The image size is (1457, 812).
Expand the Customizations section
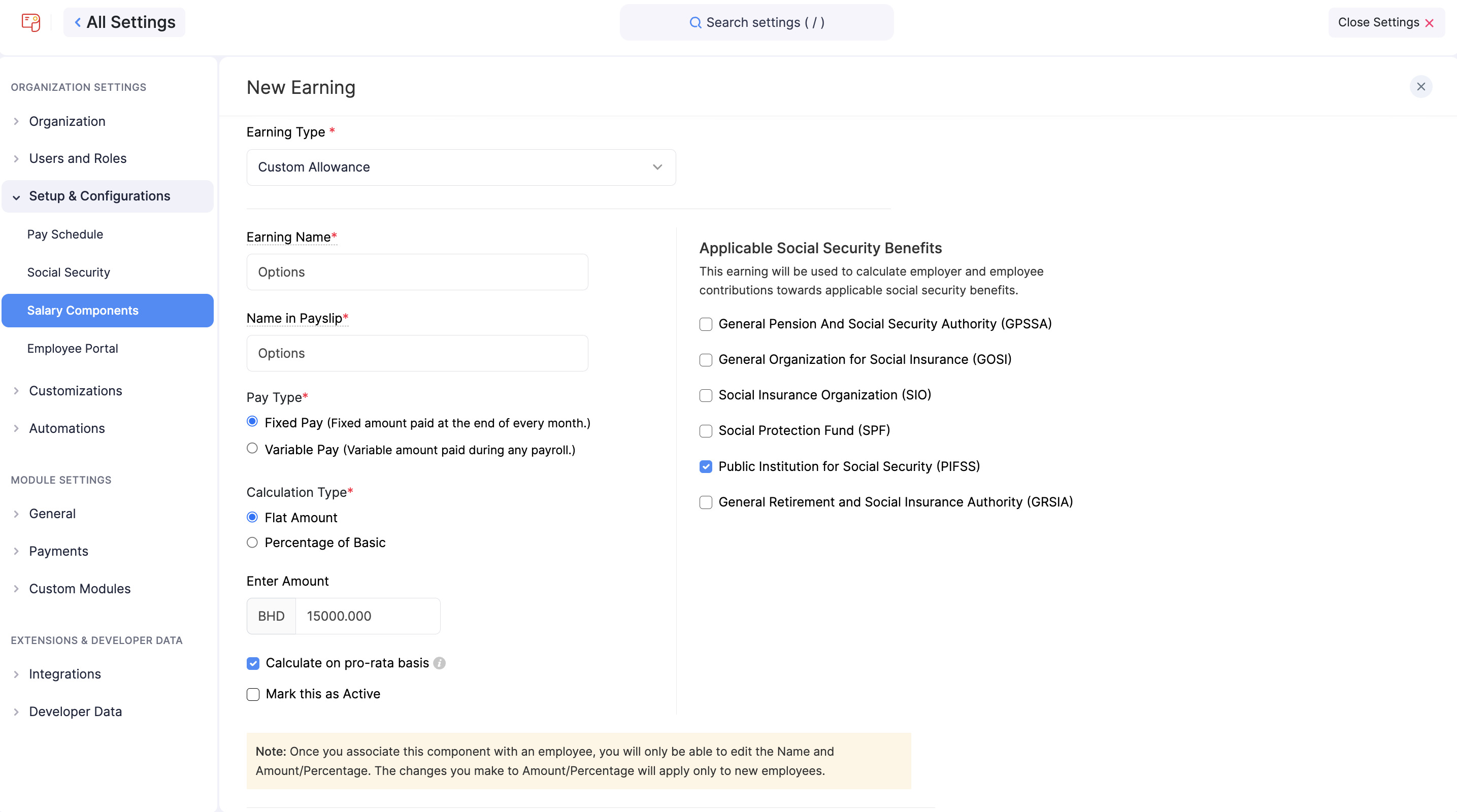[x=75, y=391]
